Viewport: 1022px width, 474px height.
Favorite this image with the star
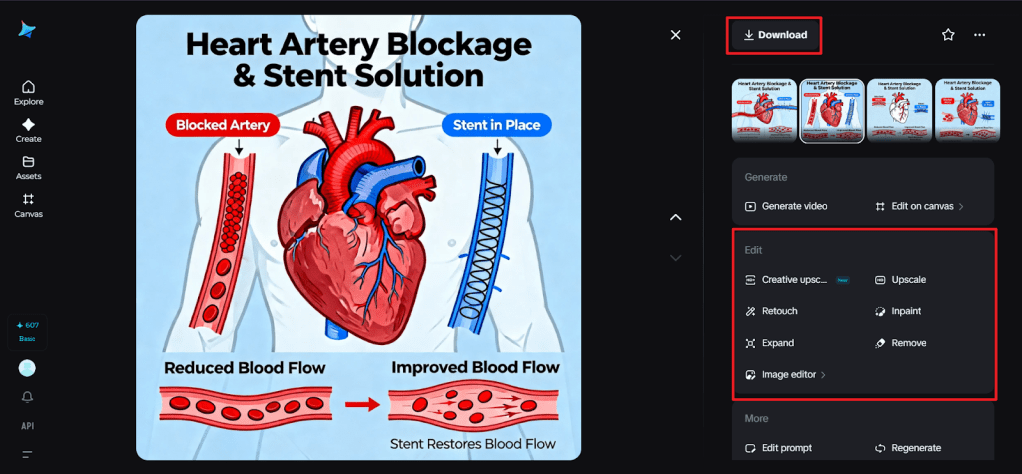(x=948, y=35)
